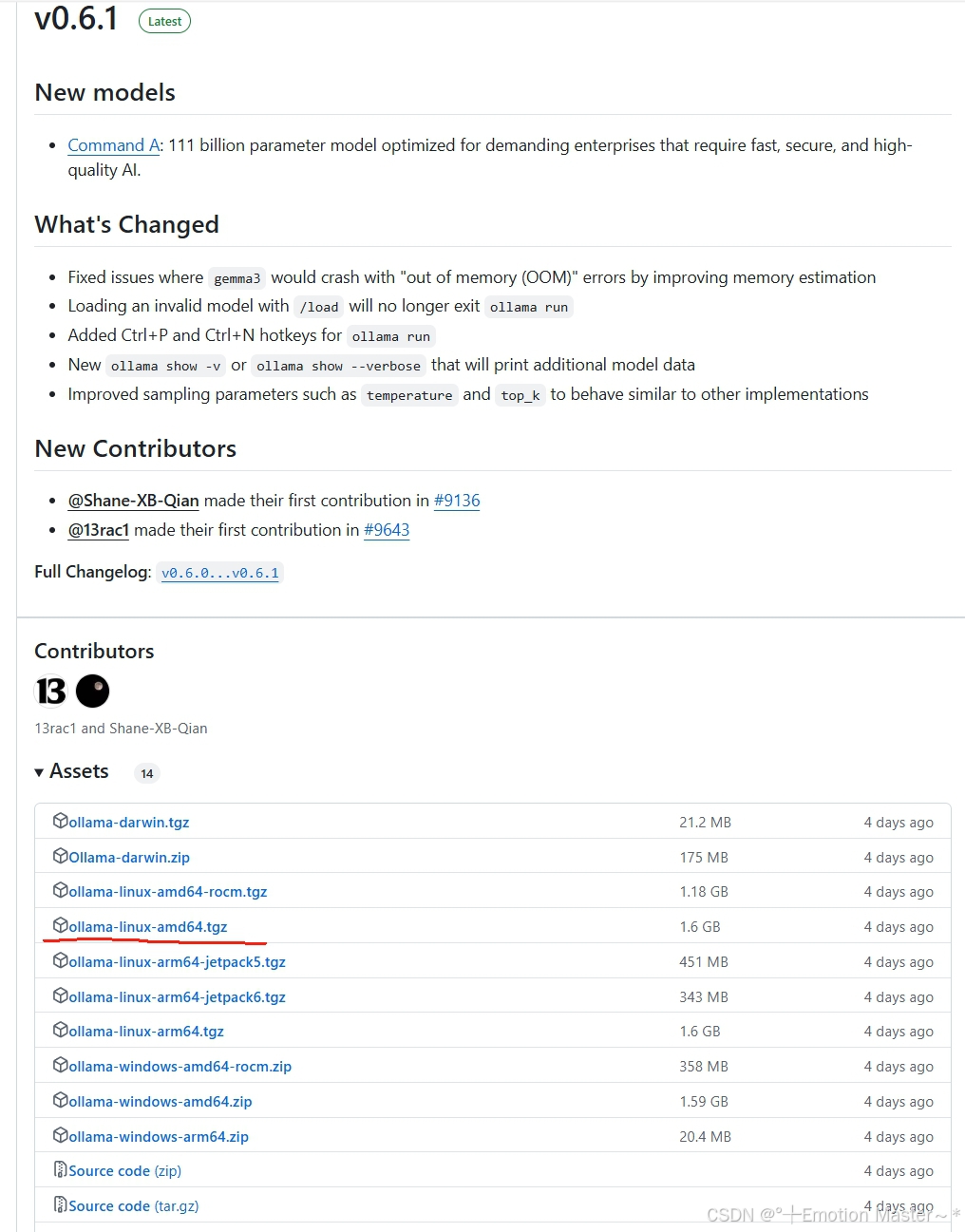Collapse the Assets section
965x1232 pixels.
[39, 771]
